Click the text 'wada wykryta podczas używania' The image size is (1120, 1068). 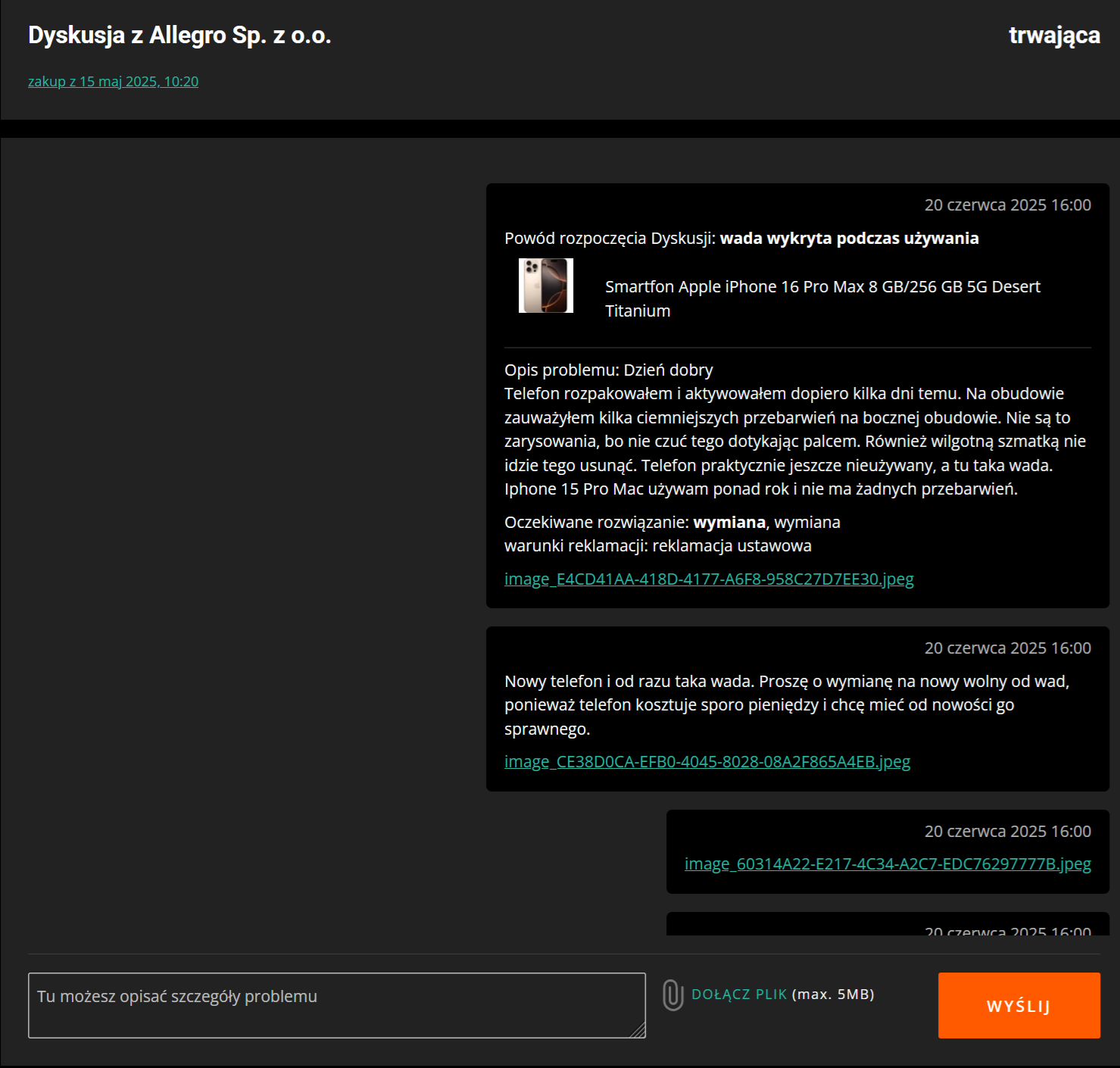pyautogui.click(x=849, y=239)
